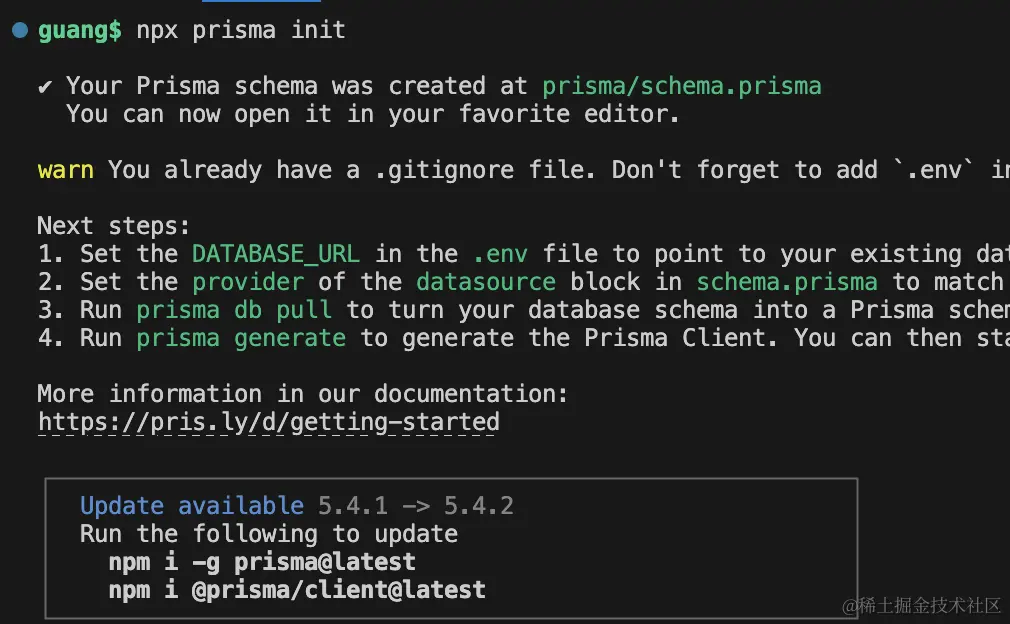Open the prisma/schema.prisma file path link
The width and height of the screenshot is (1010, 624).
(681, 86)
